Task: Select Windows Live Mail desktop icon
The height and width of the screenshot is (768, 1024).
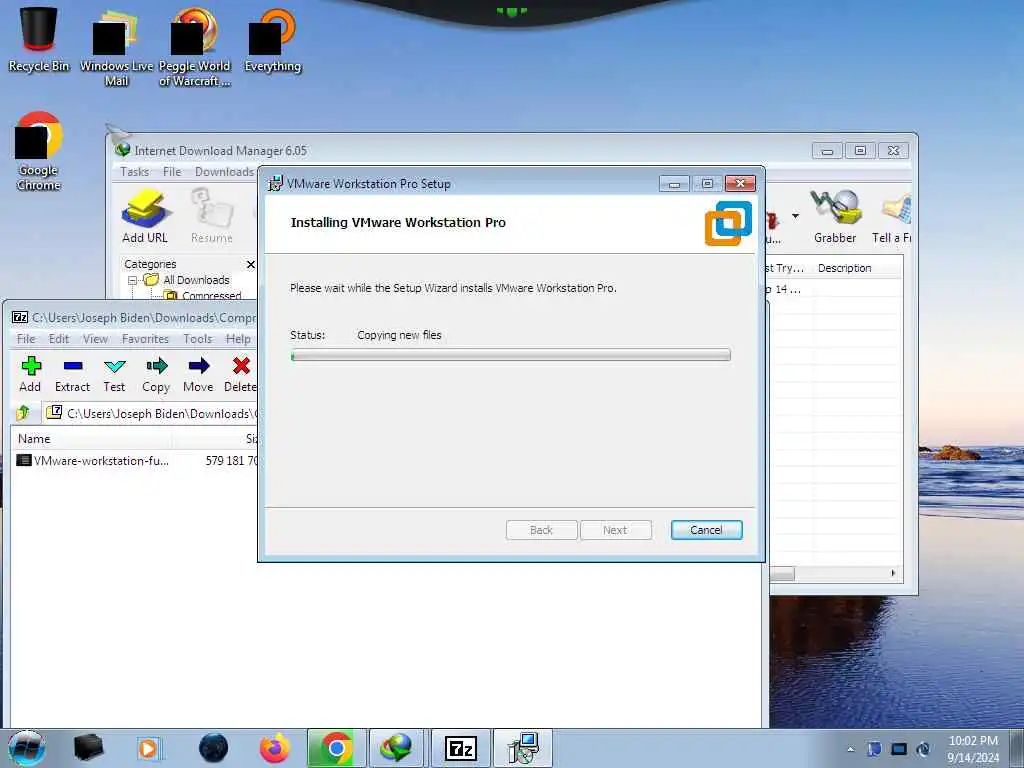Action: tap(116, 46)
